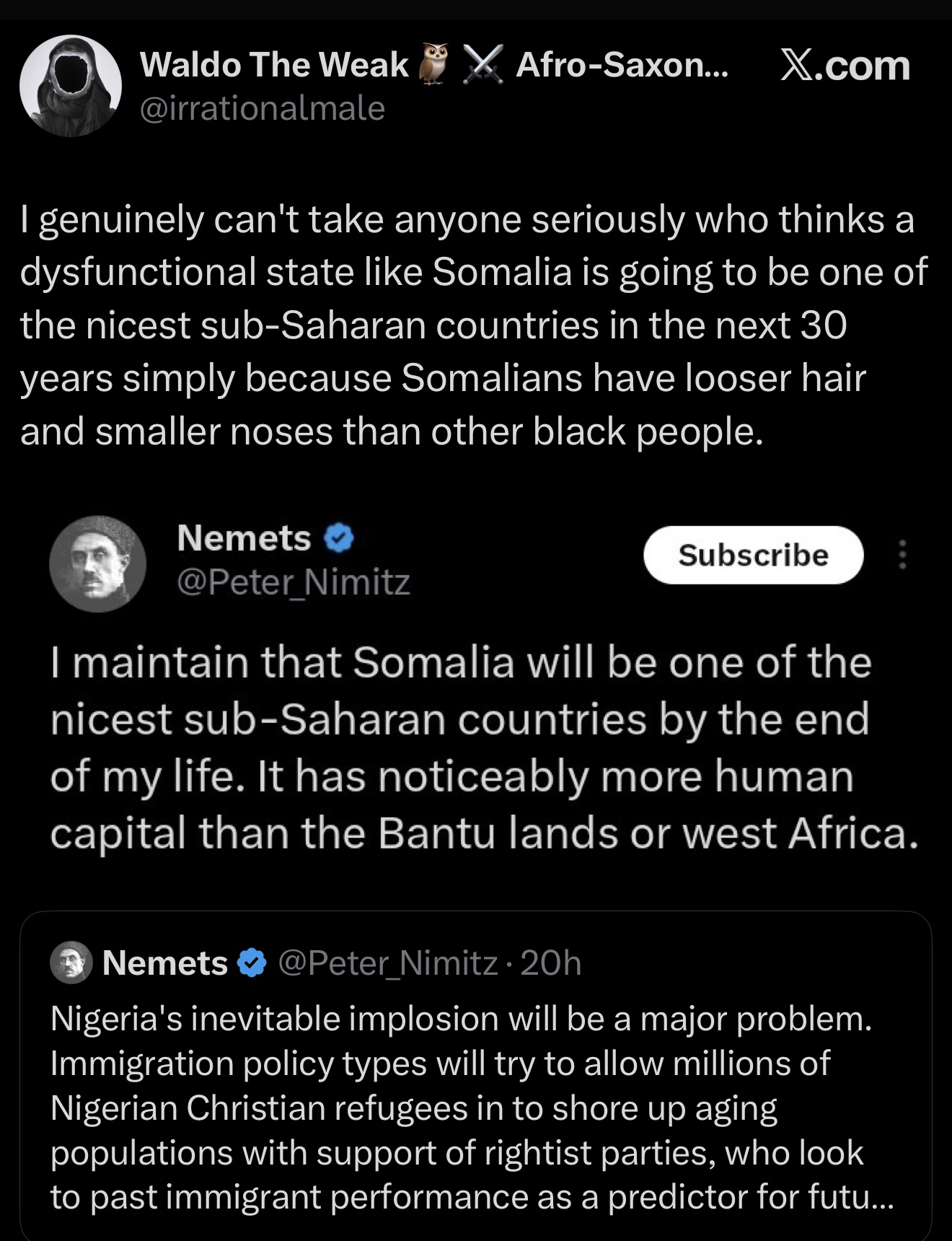952x1241 pixels.
Task: Open the @Peter_Nimitz handle under Nemets
Action: click(294, 582)
